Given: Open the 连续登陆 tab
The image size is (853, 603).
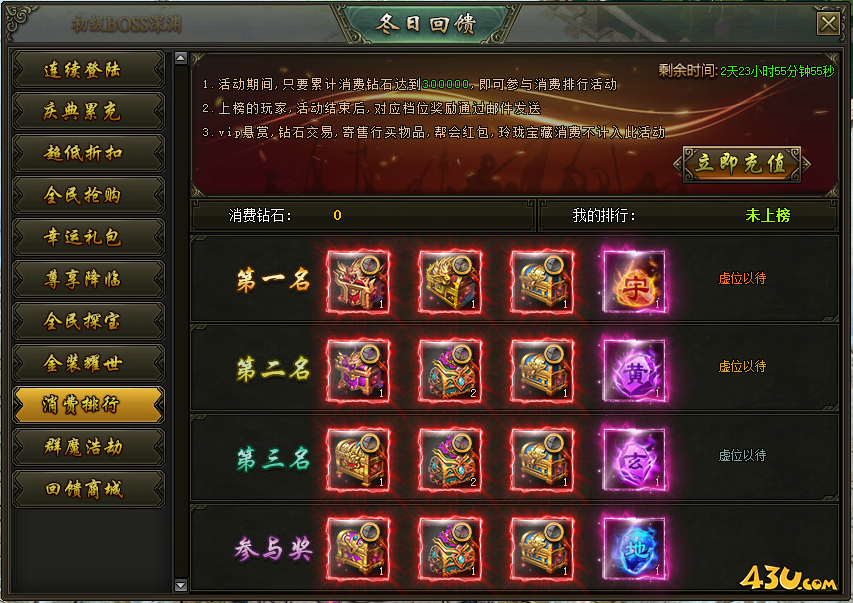Looking at the screenshot, I should pyautogui.click(x=88, y=69).
